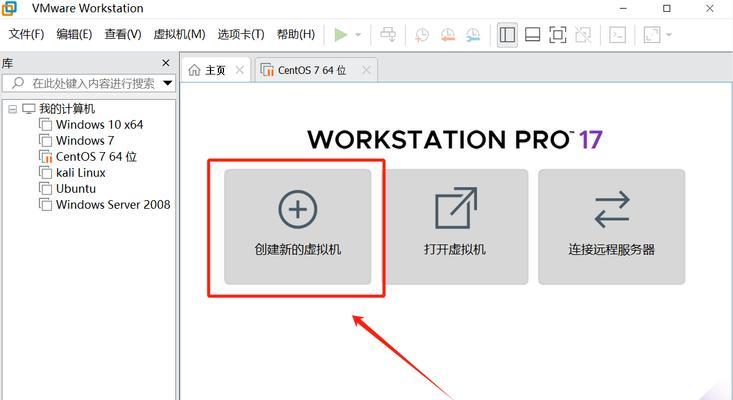Toggle the Show Library sidebar icon

coord(507,35)
